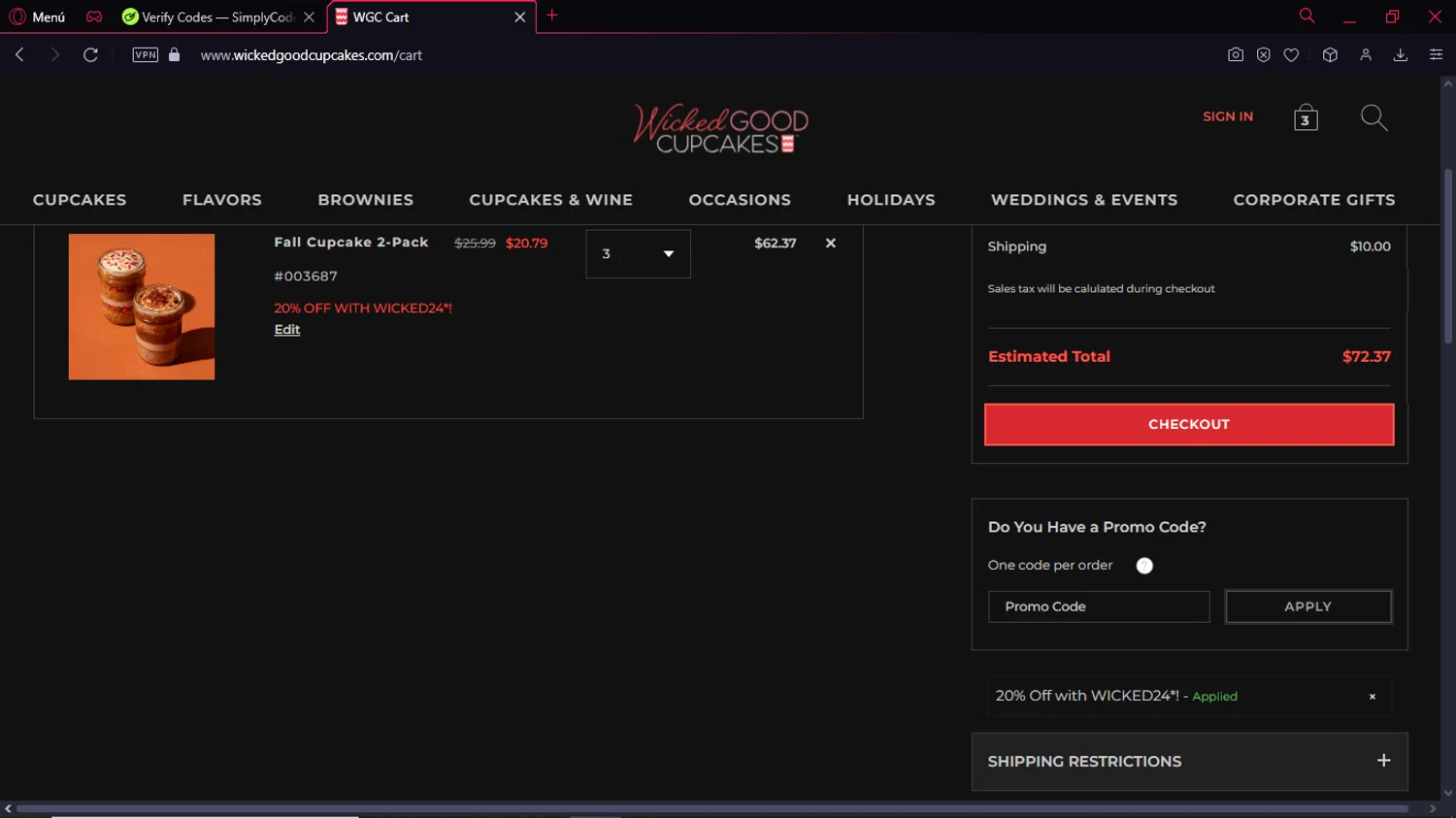This screenshot has width=1456, height=818.
Task: Open the Easy Setup sliders icon
Action: [1436, 55]
